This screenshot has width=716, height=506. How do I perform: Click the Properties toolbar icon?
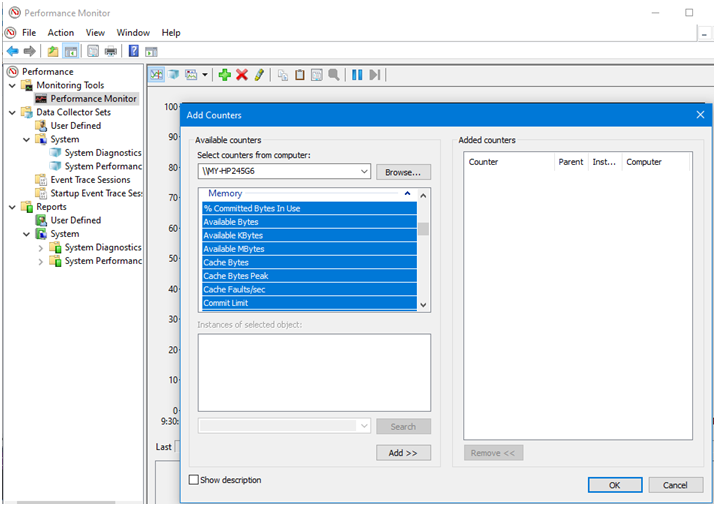pyautogui.click(x=93, y=51)
